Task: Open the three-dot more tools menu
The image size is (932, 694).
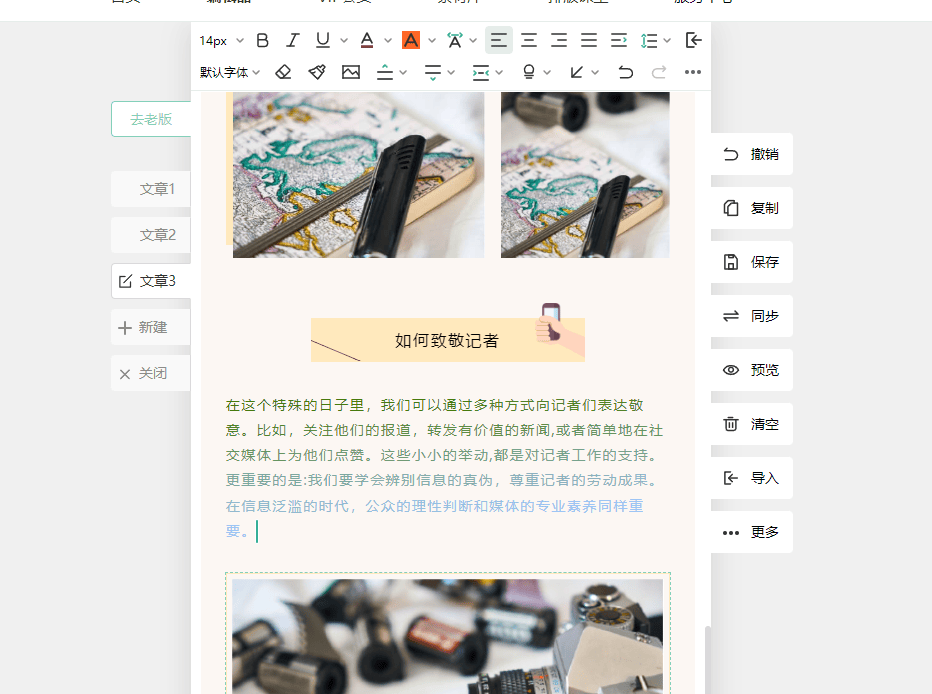Action: pos(693,72)
